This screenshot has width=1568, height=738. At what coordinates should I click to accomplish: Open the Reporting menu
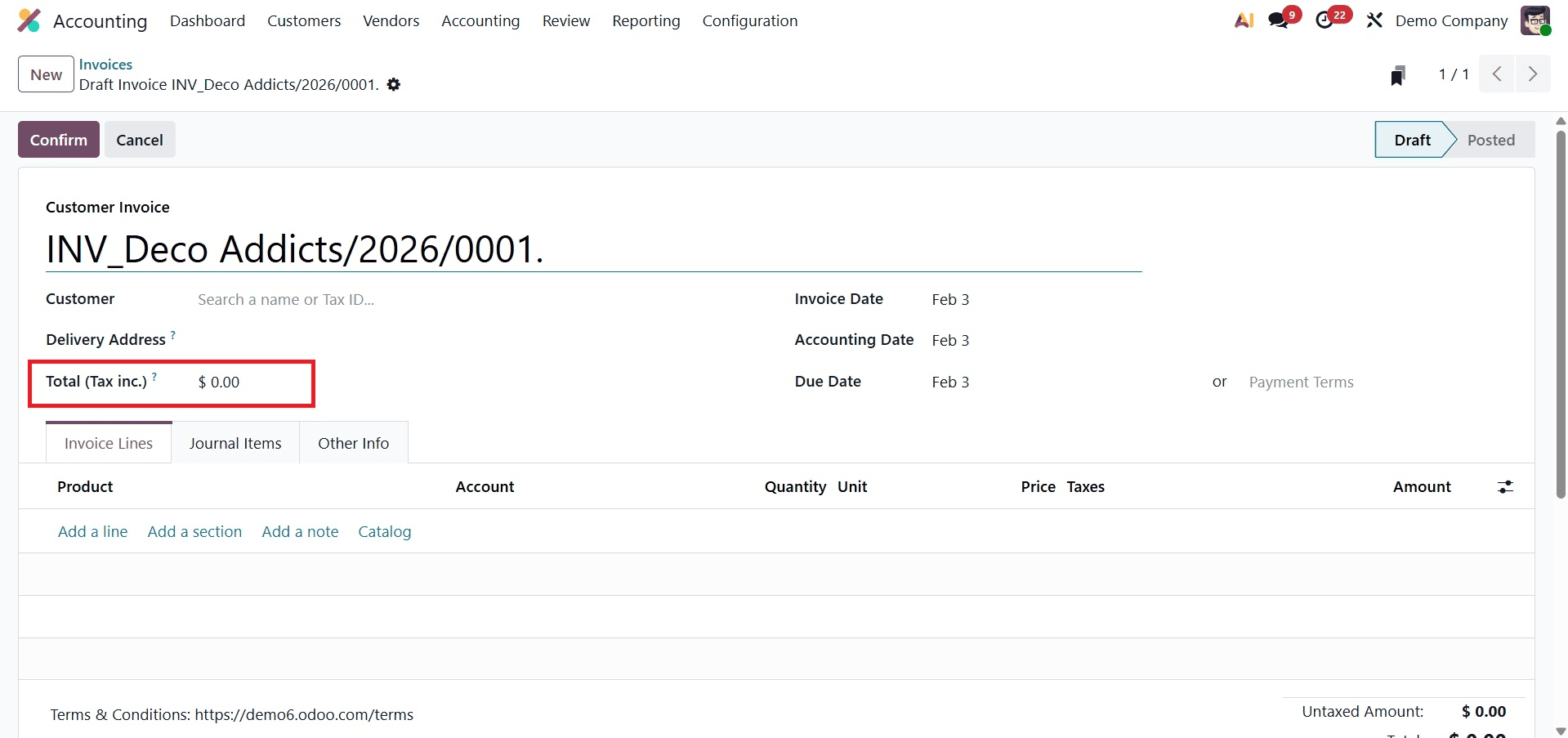coord(646,20)
